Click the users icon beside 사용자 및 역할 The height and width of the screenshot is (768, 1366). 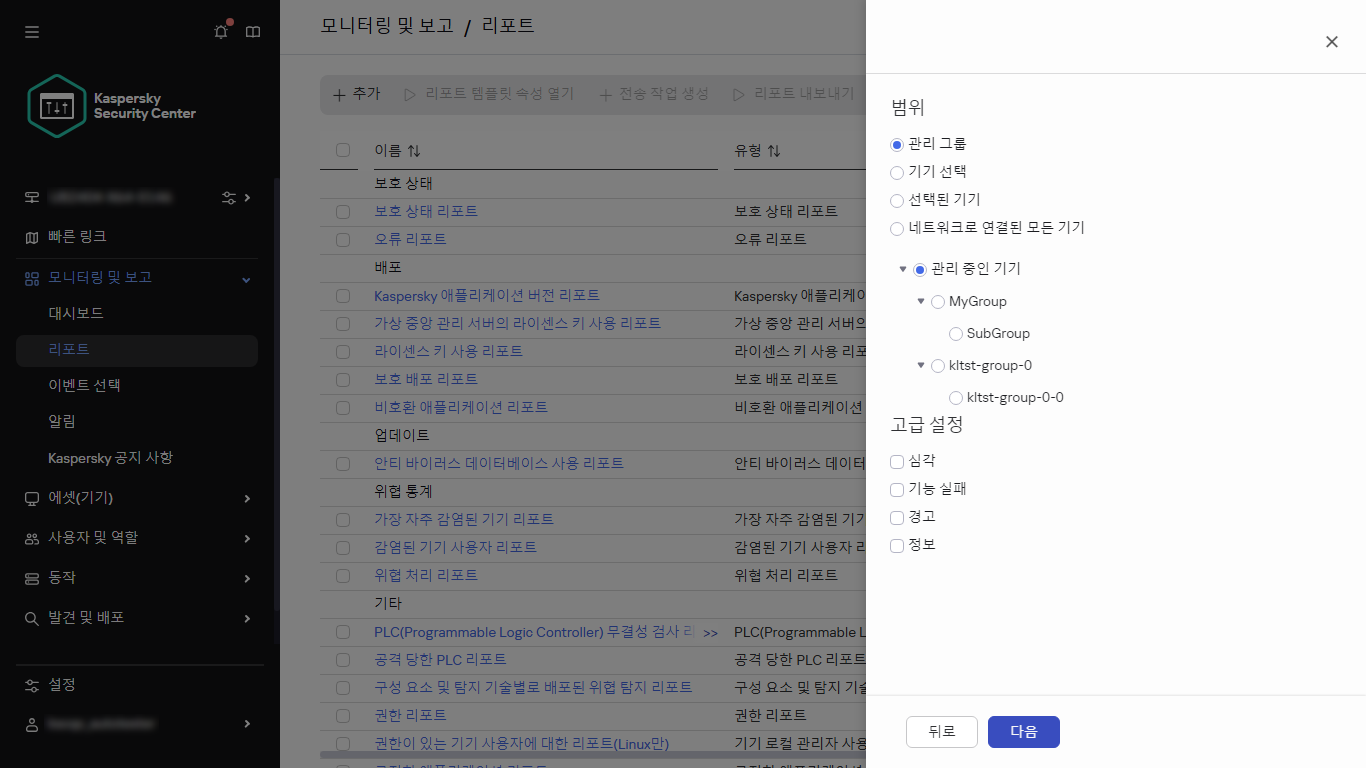[31, 538]
